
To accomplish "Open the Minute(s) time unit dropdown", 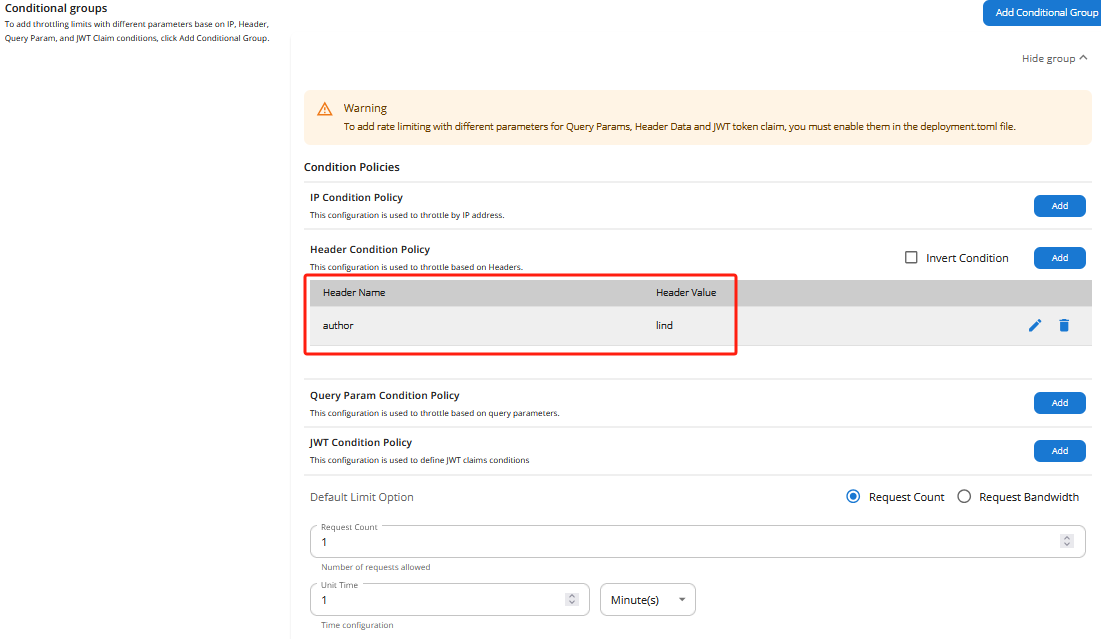I will point(647,600).
